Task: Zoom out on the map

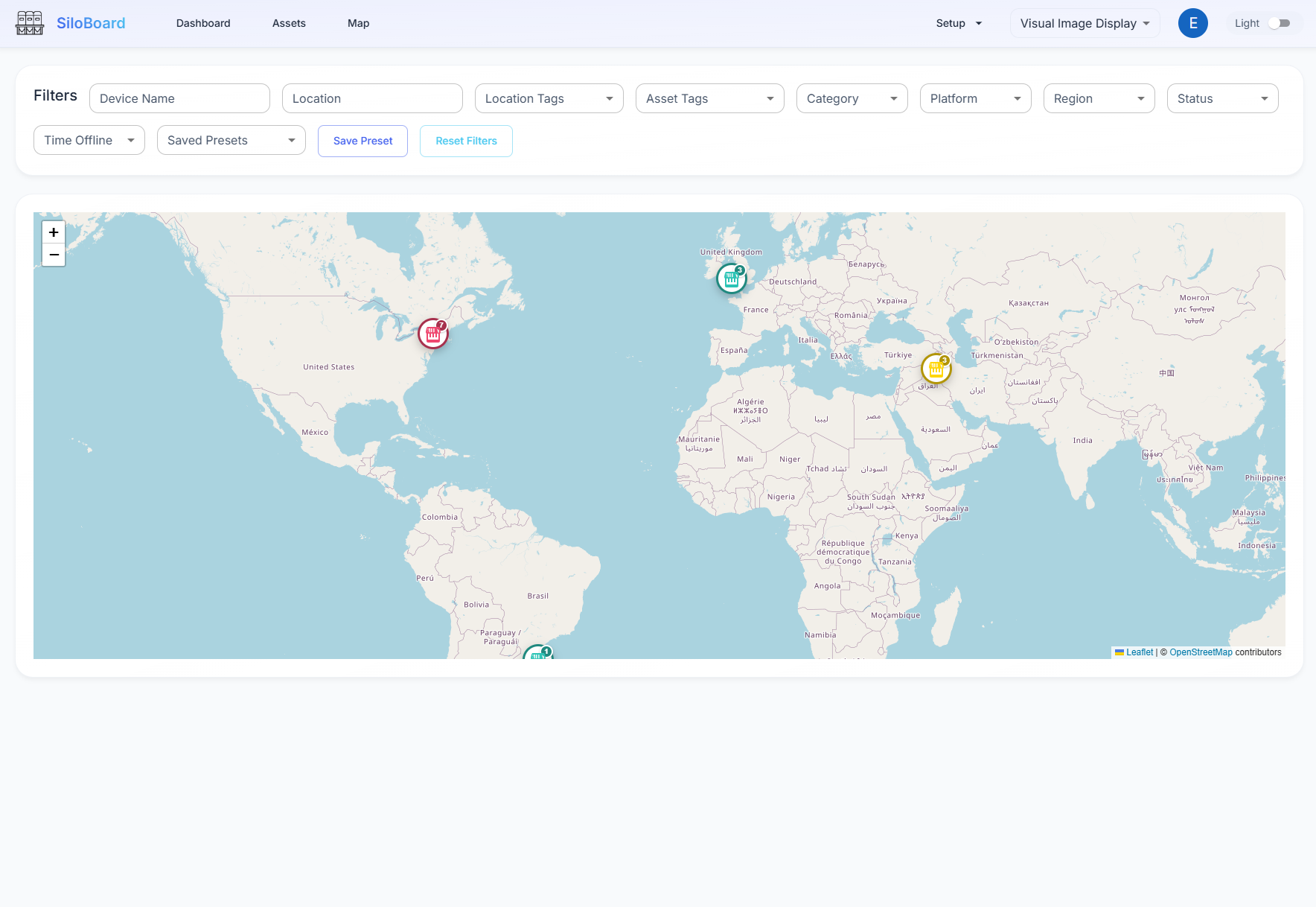Action: (x=54, y=255)
